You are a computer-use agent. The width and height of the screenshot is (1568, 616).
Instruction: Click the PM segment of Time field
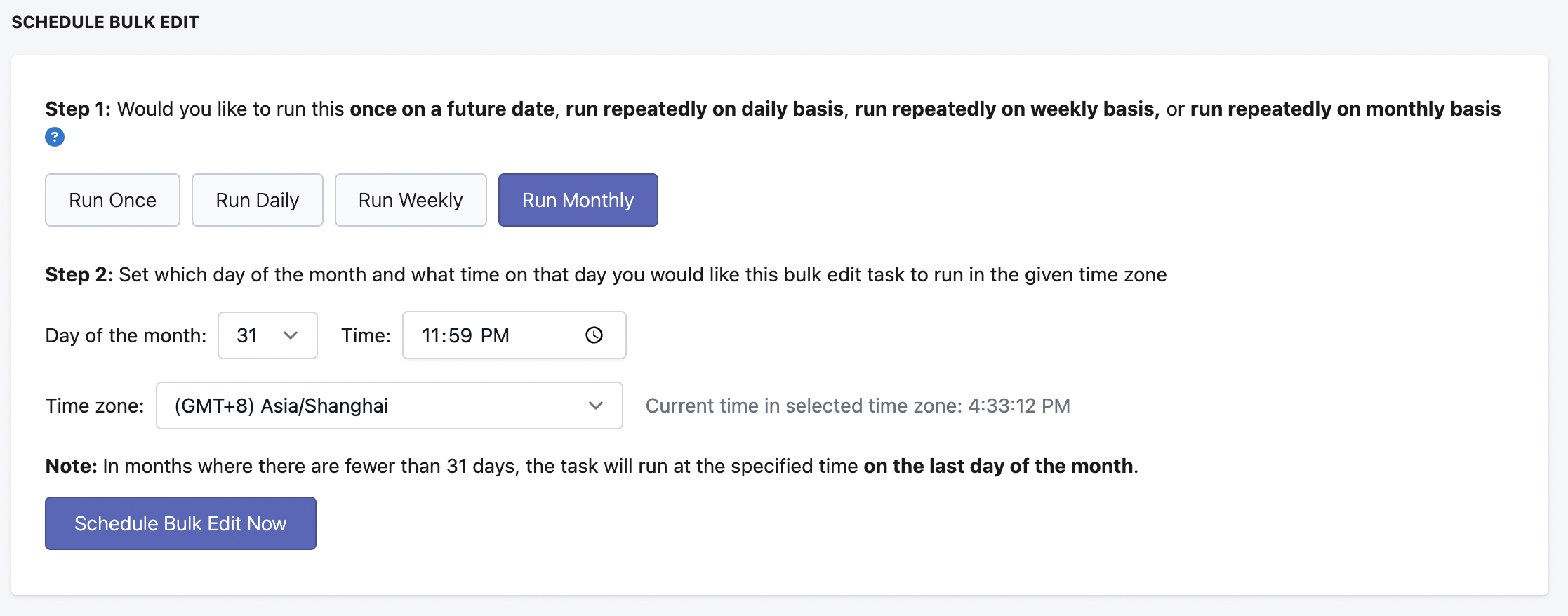(x=495, y=335)
